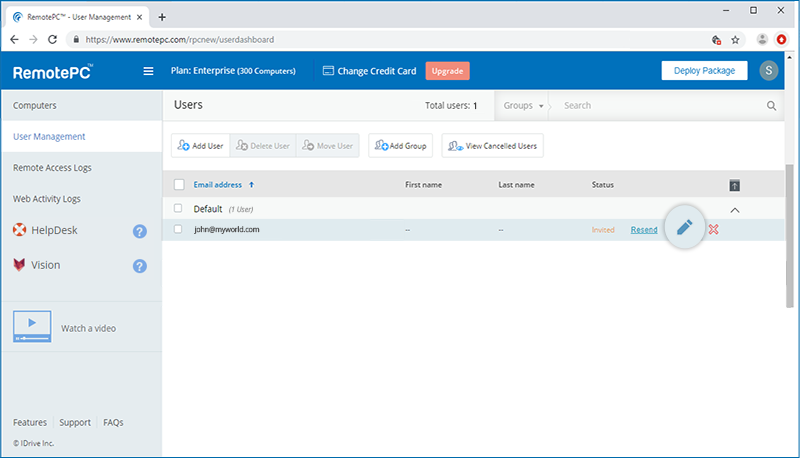Open a new browser tab

point(162,17)
